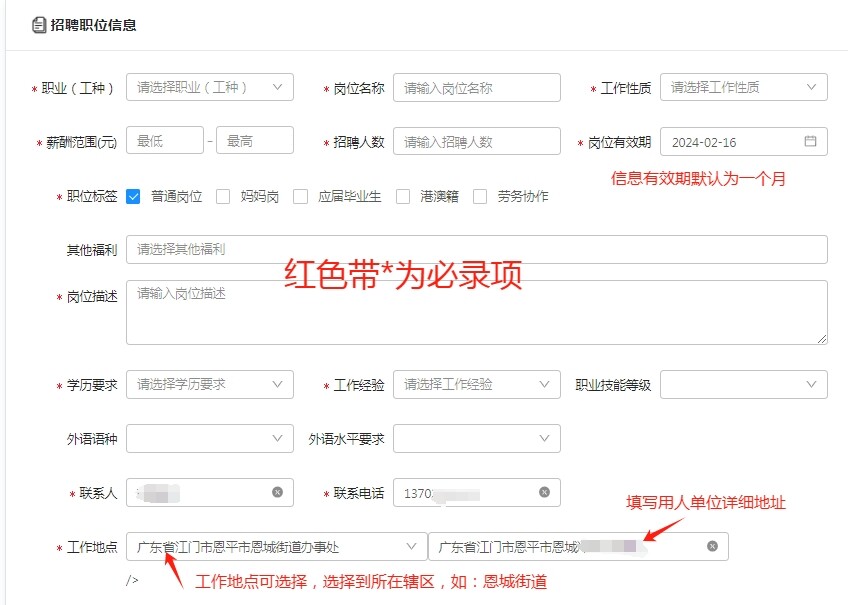The width and height of the screenshot is (848, 605).
Task: Open the 外语语种 dropdown
Action: click(x=210, y=438)
